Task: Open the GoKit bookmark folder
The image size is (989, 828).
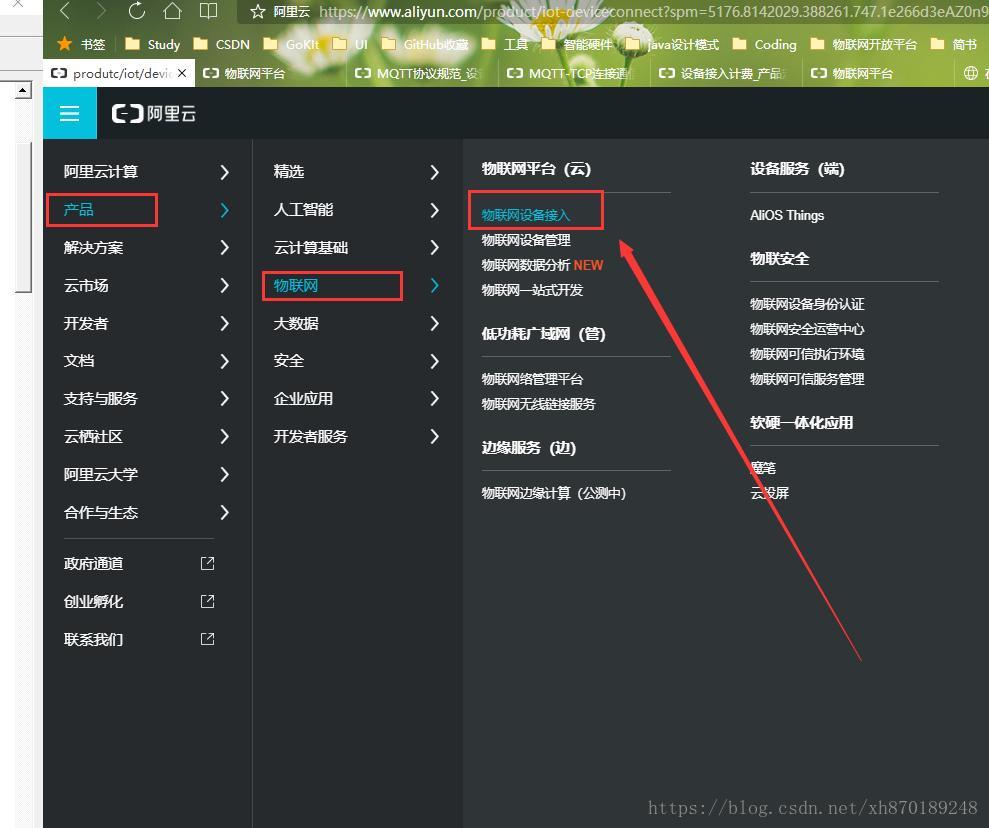Action: [x=291, y=44]
